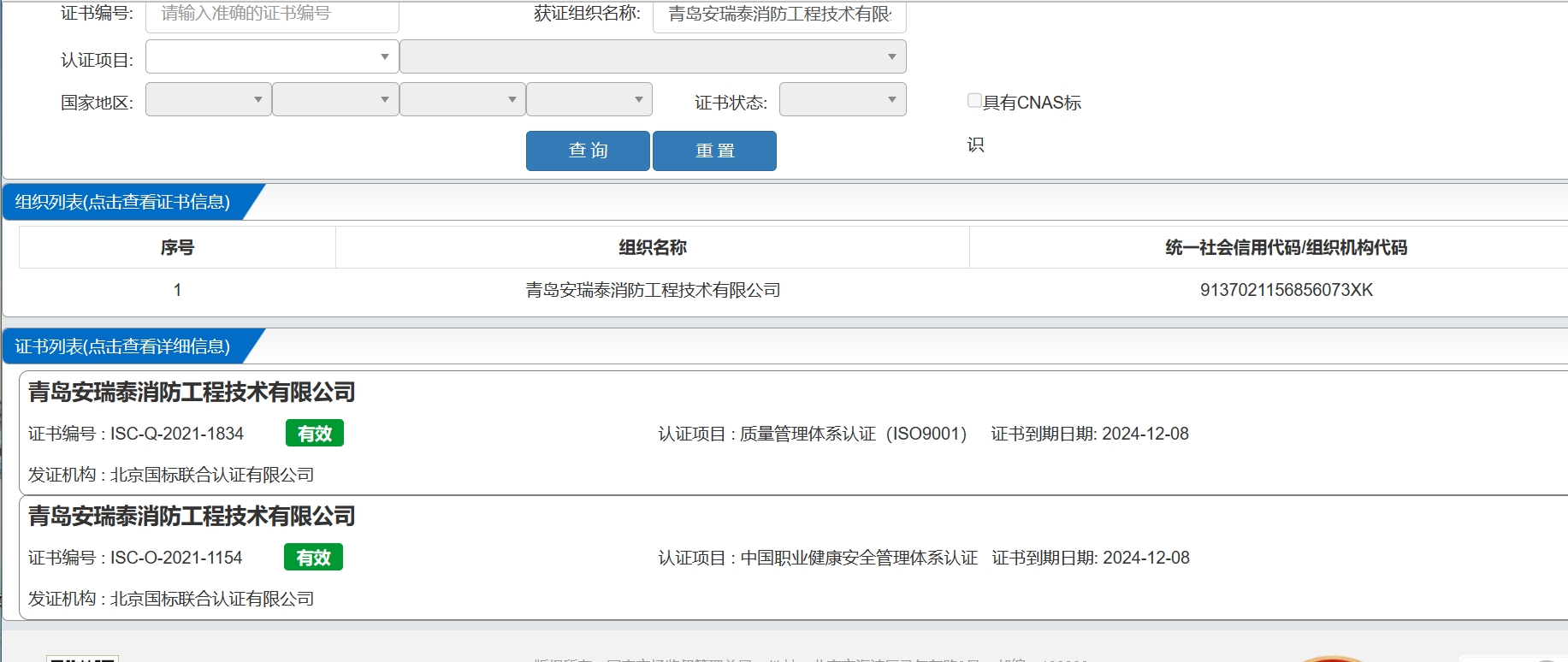Click row number 1 in organization list
This screenshot has height=662, width=1568.
[x=177, y=290]
